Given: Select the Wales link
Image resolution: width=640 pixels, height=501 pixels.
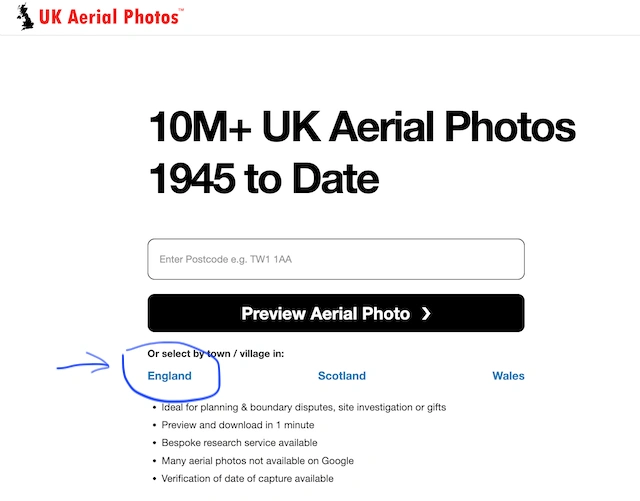Looking at the screenshot, I should (508, 376).
